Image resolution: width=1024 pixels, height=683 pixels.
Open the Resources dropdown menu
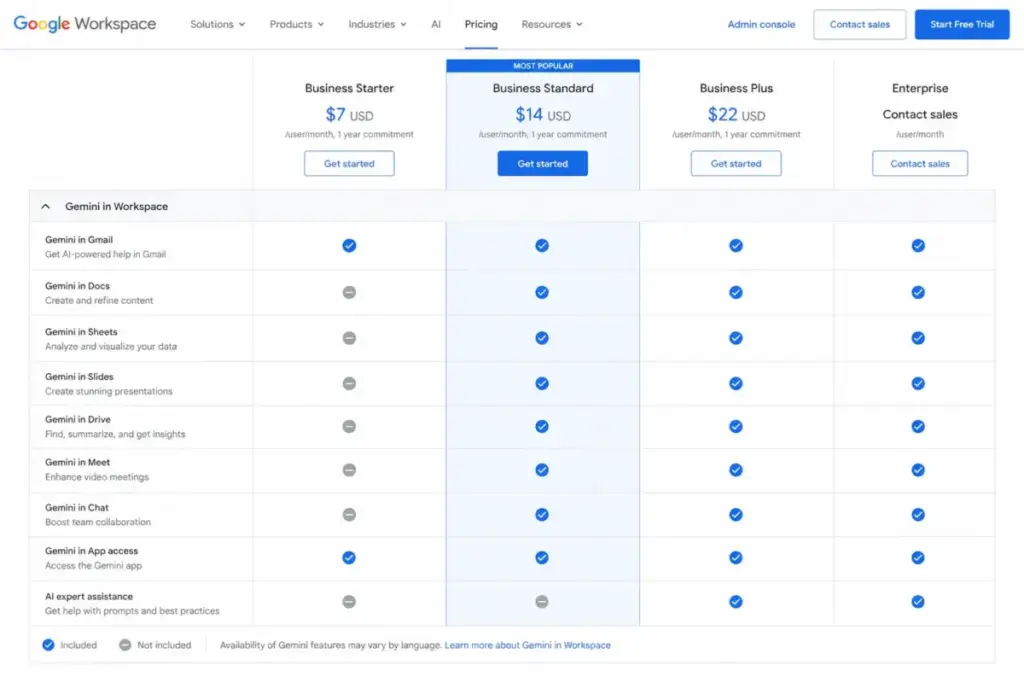coord(552,24)
